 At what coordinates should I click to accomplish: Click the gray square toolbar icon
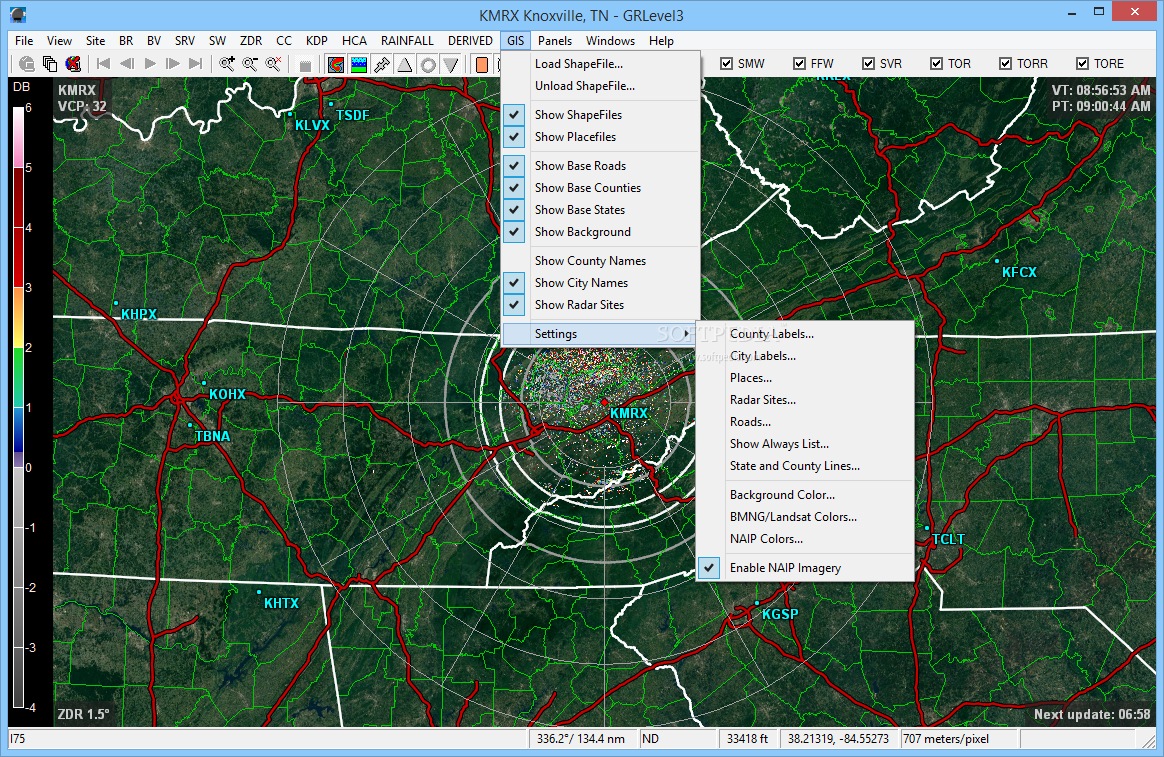coord(304,65)
